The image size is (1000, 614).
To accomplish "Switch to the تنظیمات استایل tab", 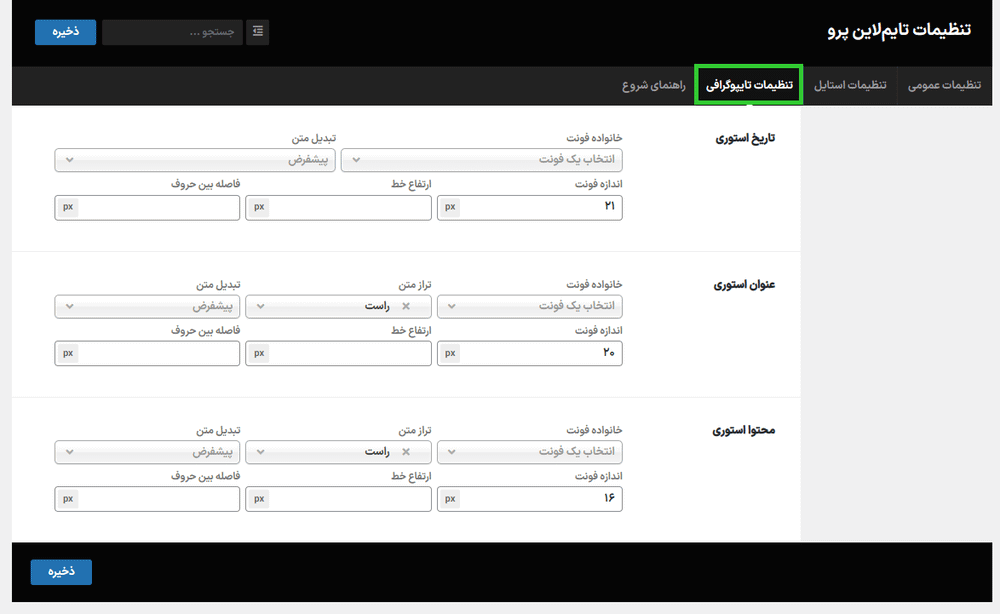I will [x=850, y=85].
